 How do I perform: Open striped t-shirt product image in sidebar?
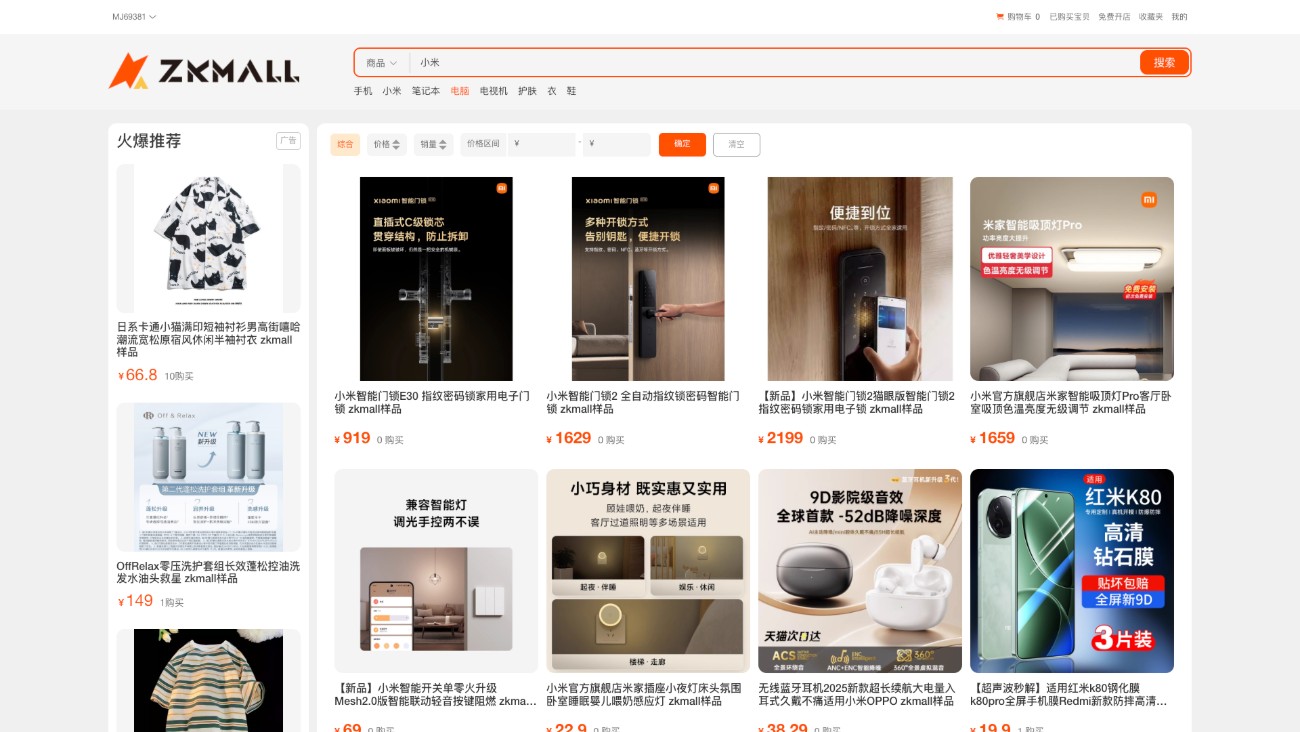pyautogui.click(x=208, y=680)
